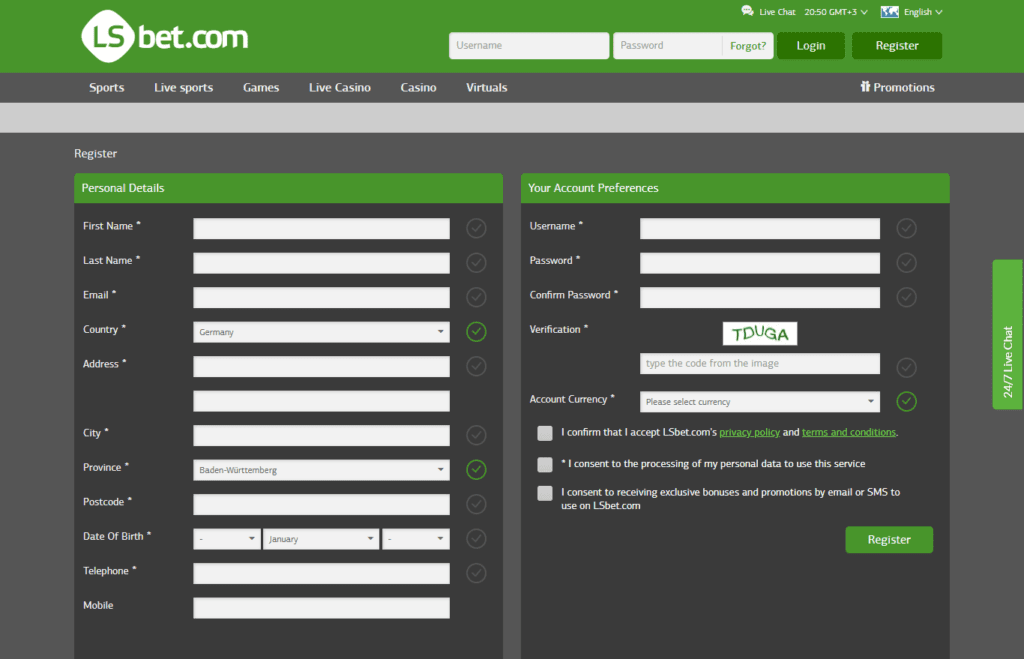Viewport: 1024px width, 659px height.
Task: Click the Last Name field
Action: [321, 263]
